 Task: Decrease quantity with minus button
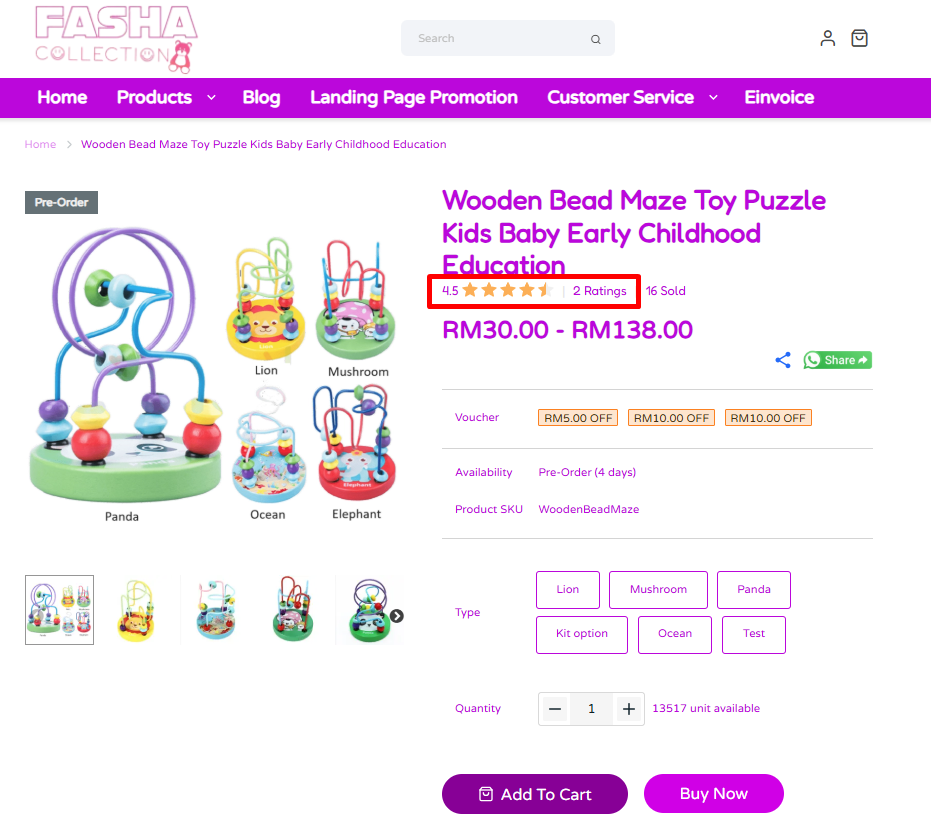555,709
